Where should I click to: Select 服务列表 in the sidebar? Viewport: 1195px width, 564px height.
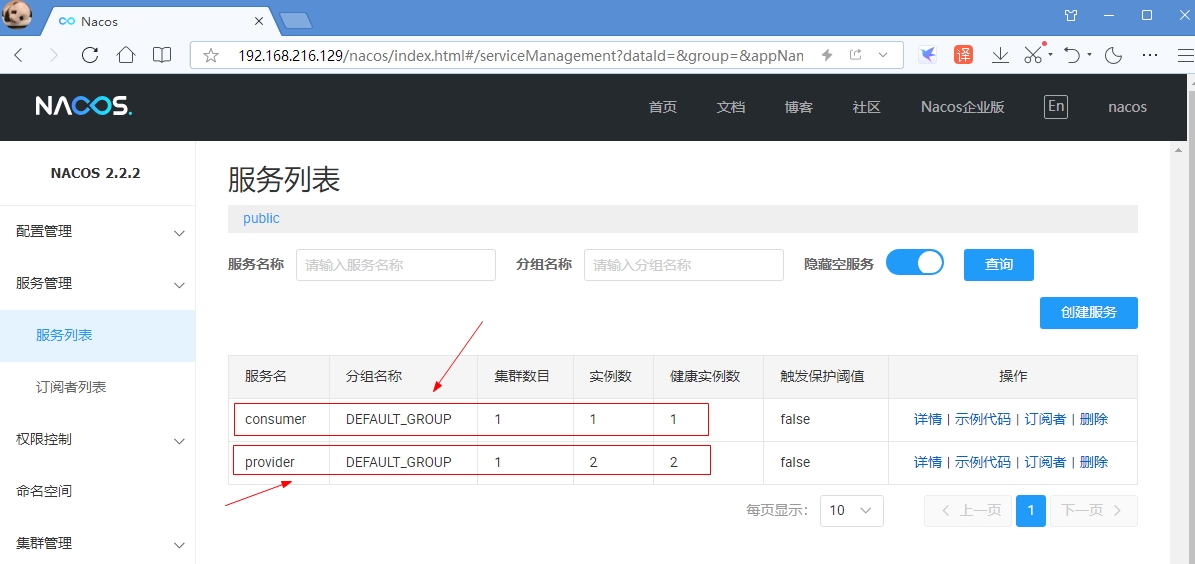pos(98,335)
